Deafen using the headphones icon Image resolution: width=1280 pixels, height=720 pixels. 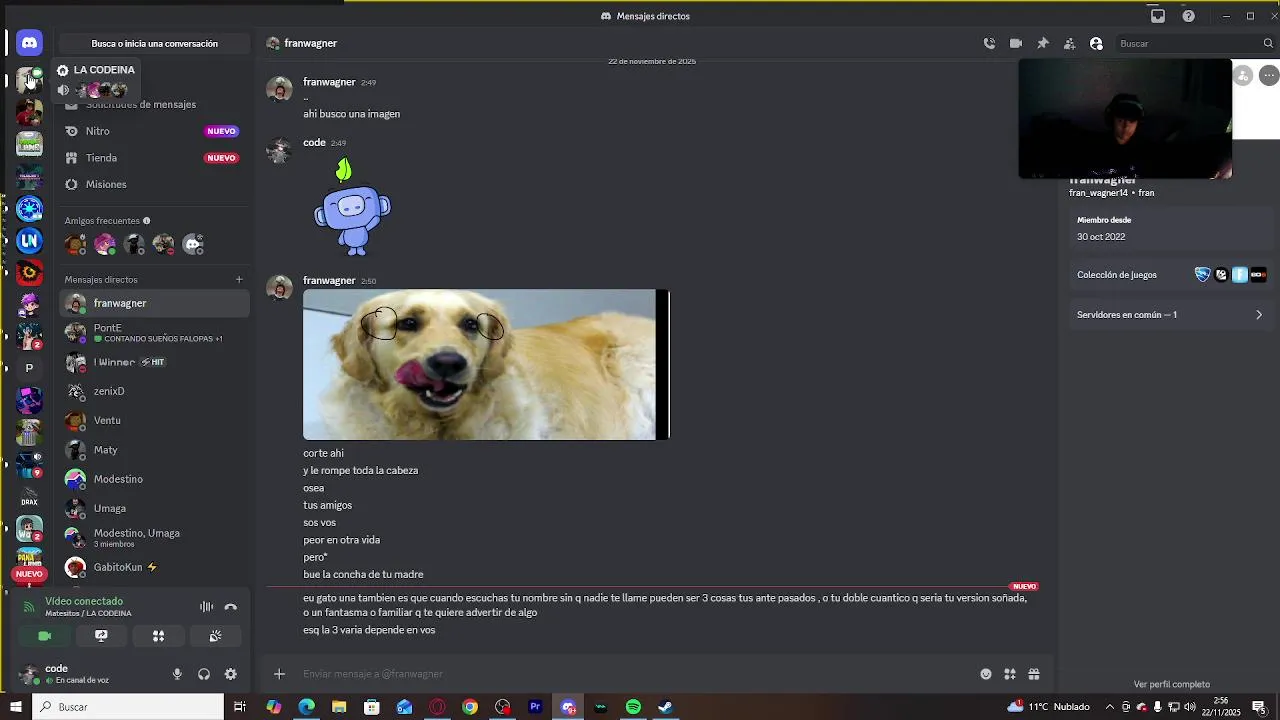204,674
